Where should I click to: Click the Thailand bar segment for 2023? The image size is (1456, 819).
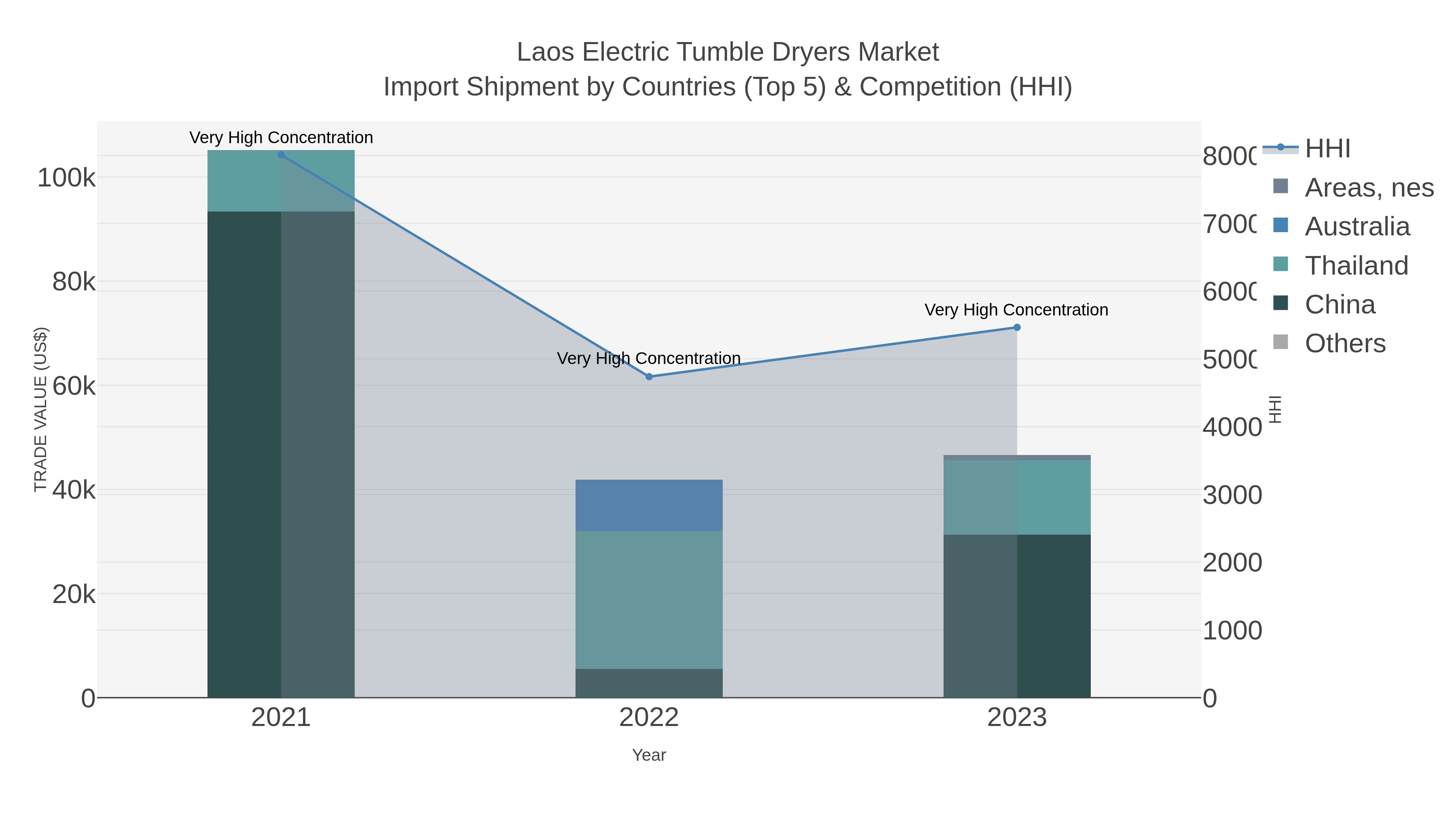(1017, 497)
